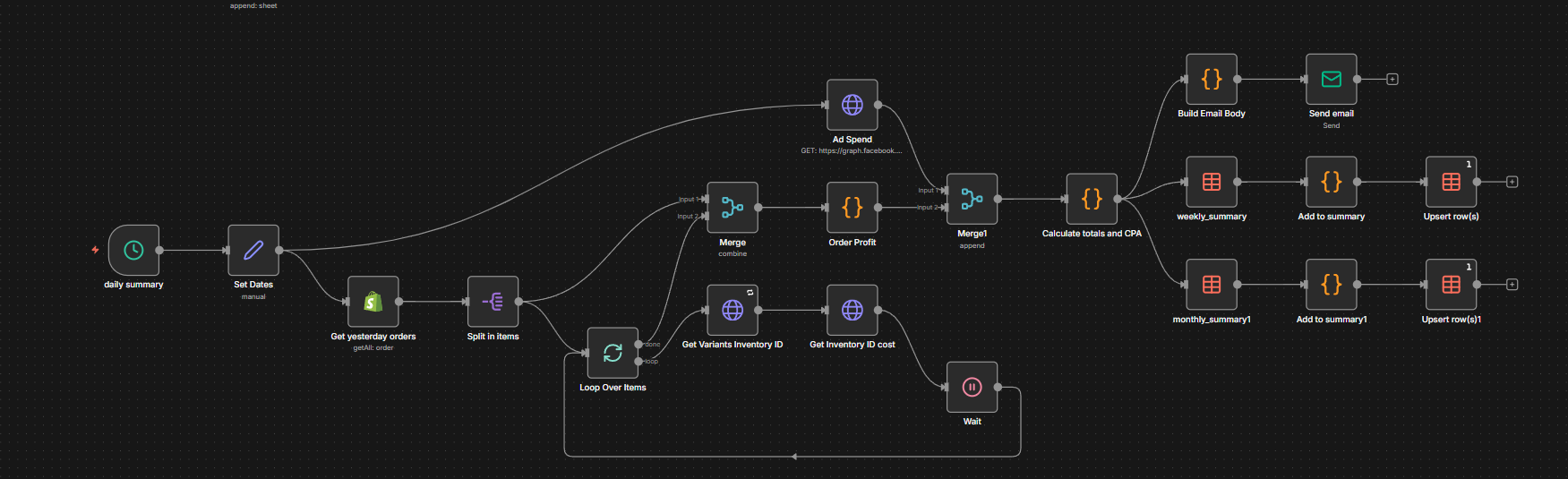Click the Calculate totals and CPA output dot
Screen dimensions: 1568x479
(x=1118, y=199)
